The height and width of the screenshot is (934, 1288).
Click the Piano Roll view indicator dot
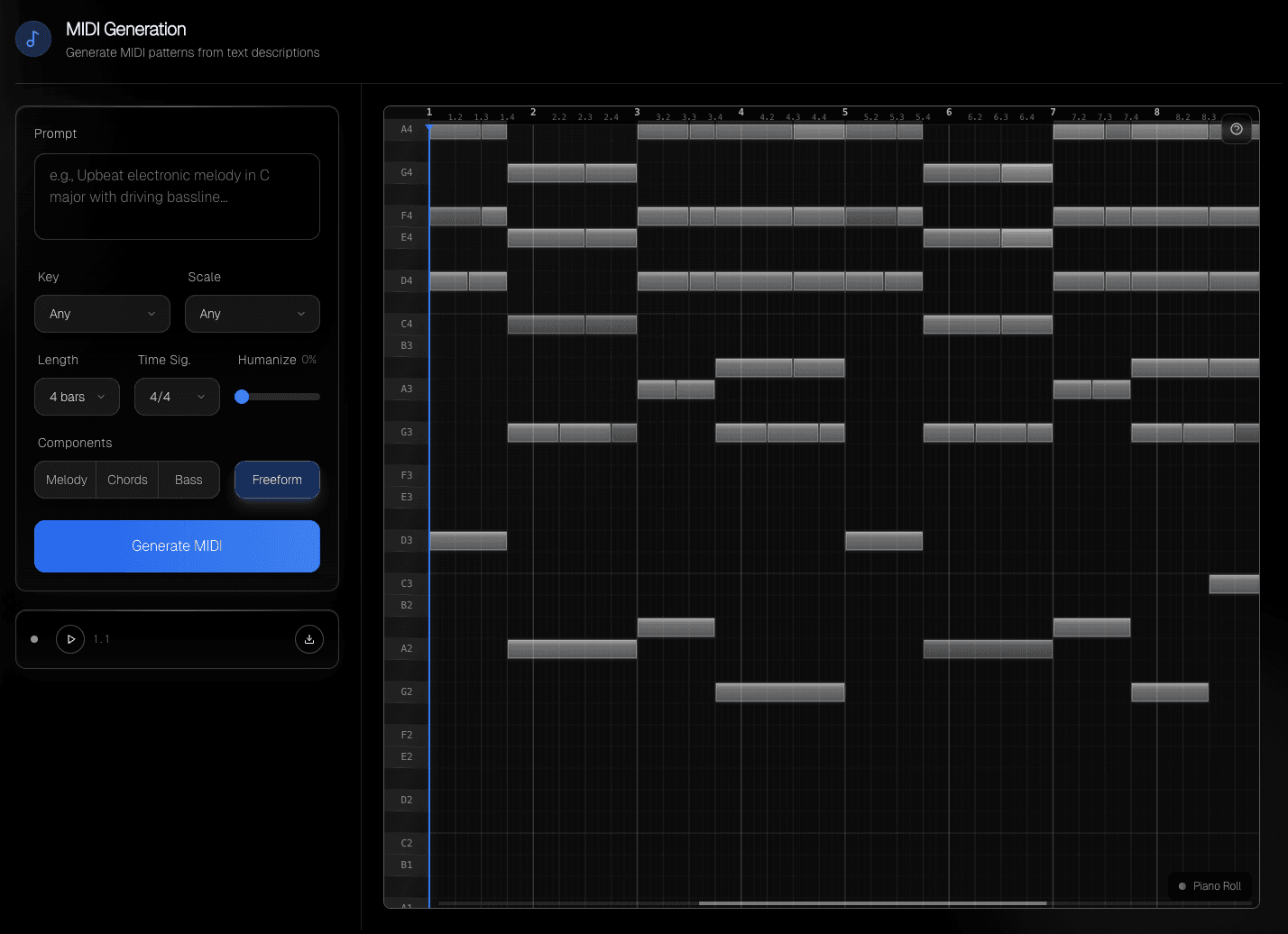tap(1184, 886)
